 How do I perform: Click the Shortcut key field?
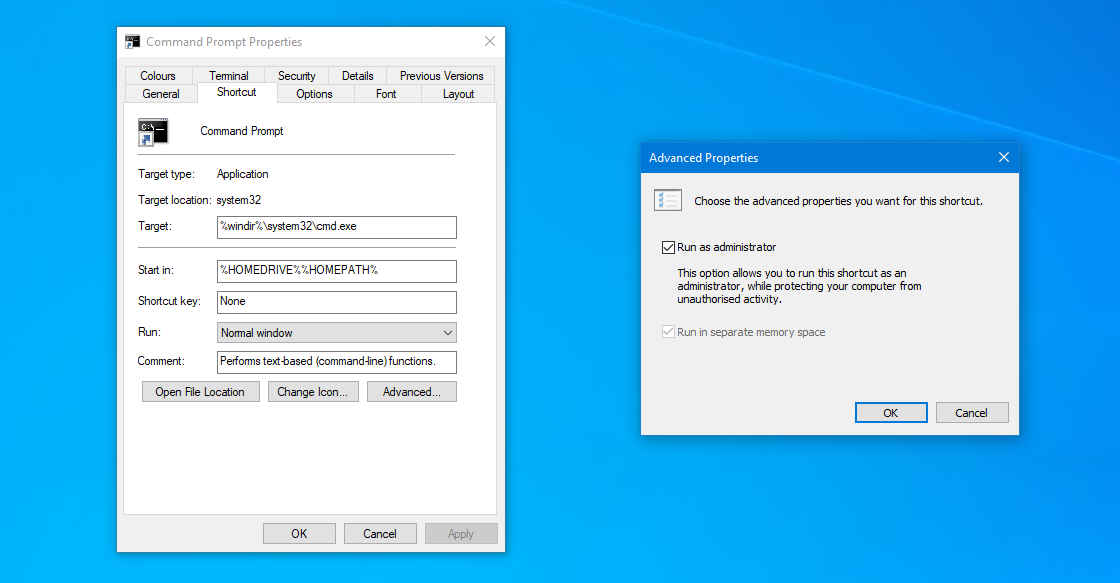click(x=336, y=302)
